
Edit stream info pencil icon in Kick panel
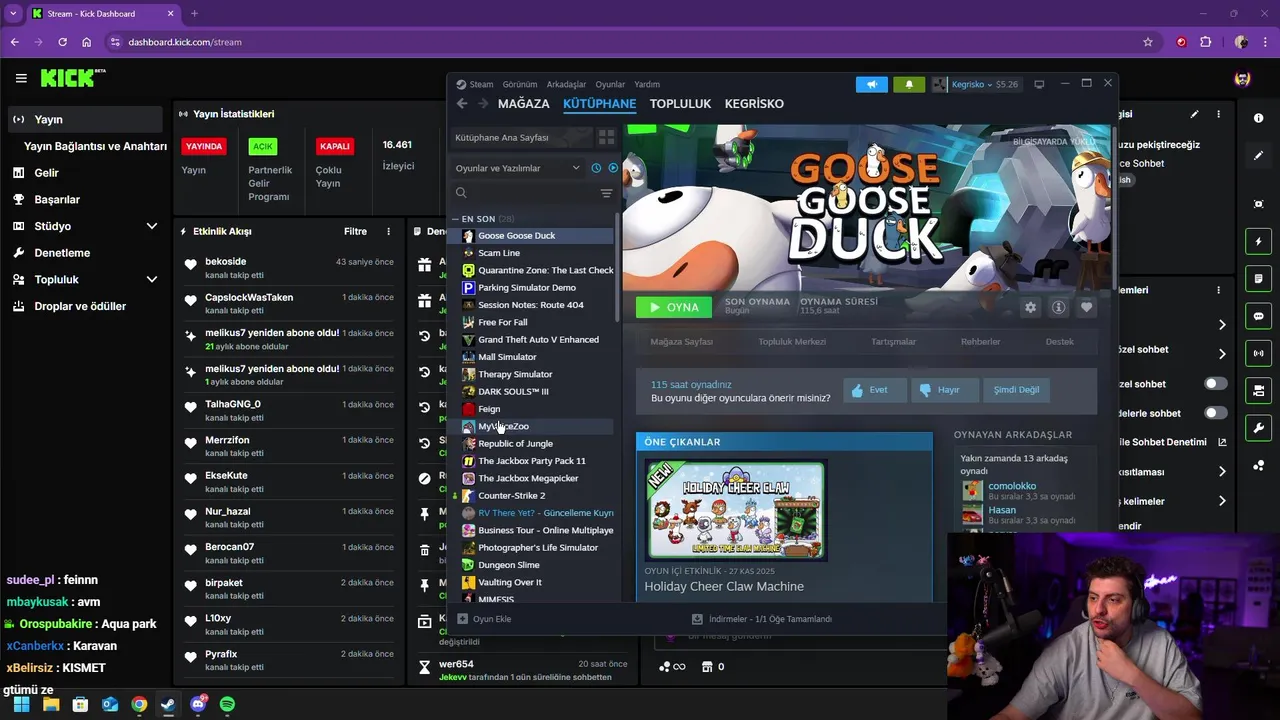[1194, 115]
